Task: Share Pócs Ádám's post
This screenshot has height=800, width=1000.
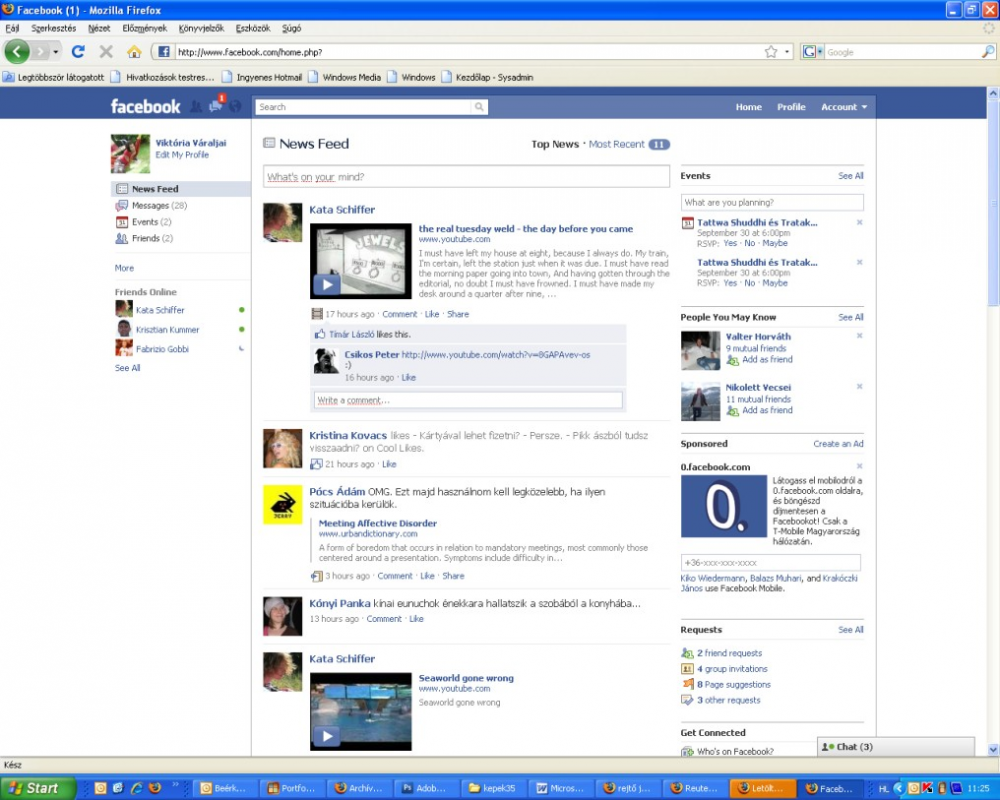Action: 453,575
